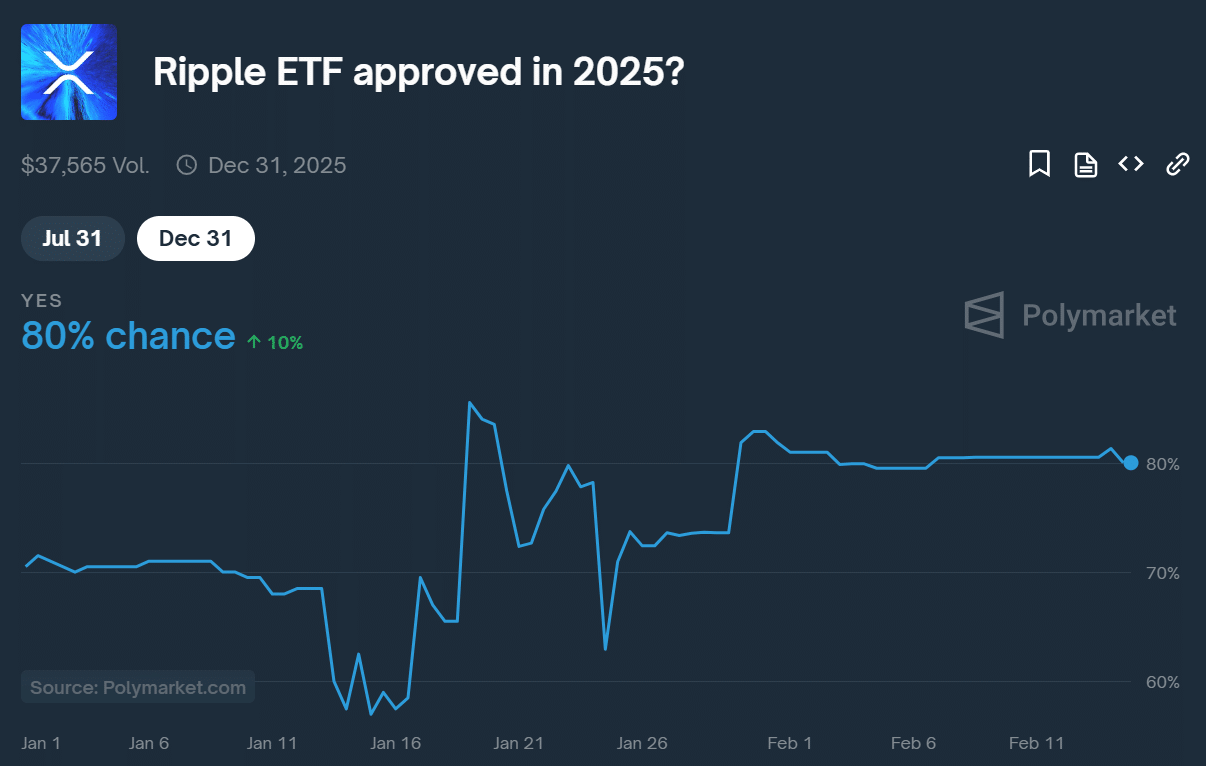Click the Polymarket logo emblem
This screenshot has height=766, width=1206.
click(x=983, y=316)
